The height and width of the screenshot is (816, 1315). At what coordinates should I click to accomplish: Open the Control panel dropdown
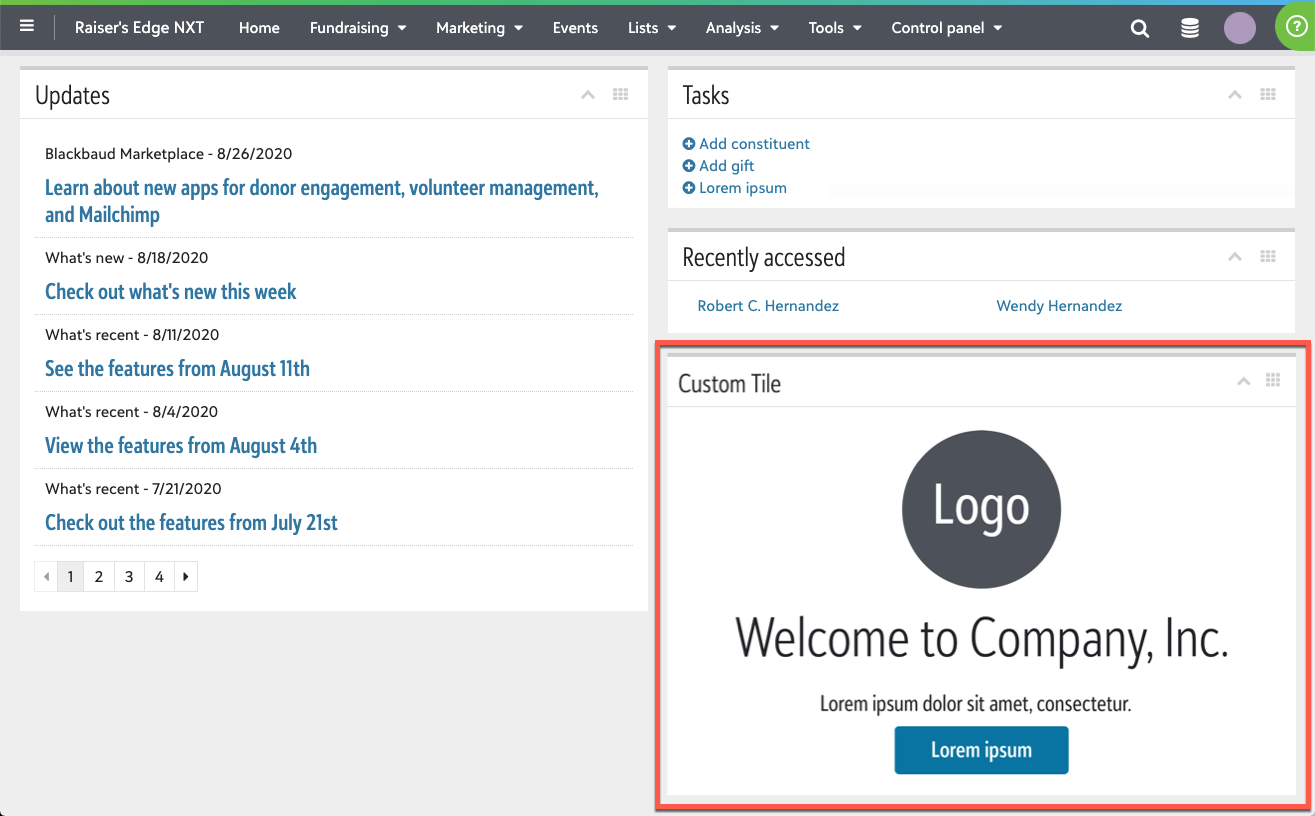pos(946,28)
